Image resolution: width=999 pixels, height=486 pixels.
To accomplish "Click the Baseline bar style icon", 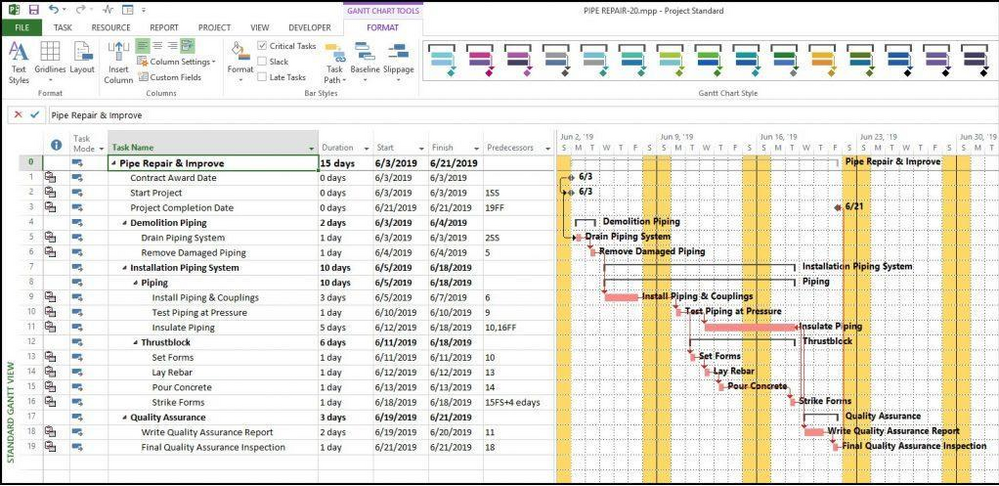I will (x=364, y=60).
